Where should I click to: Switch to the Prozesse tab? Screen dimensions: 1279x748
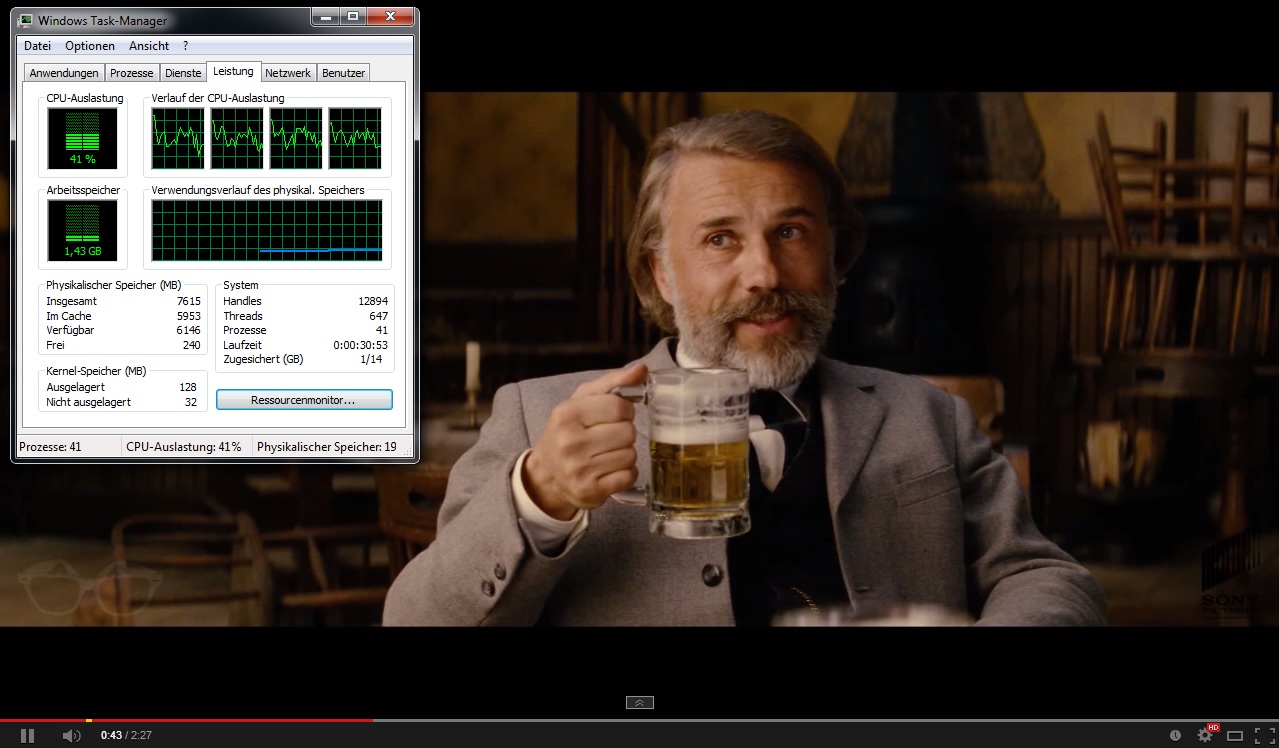click(132, 73)
